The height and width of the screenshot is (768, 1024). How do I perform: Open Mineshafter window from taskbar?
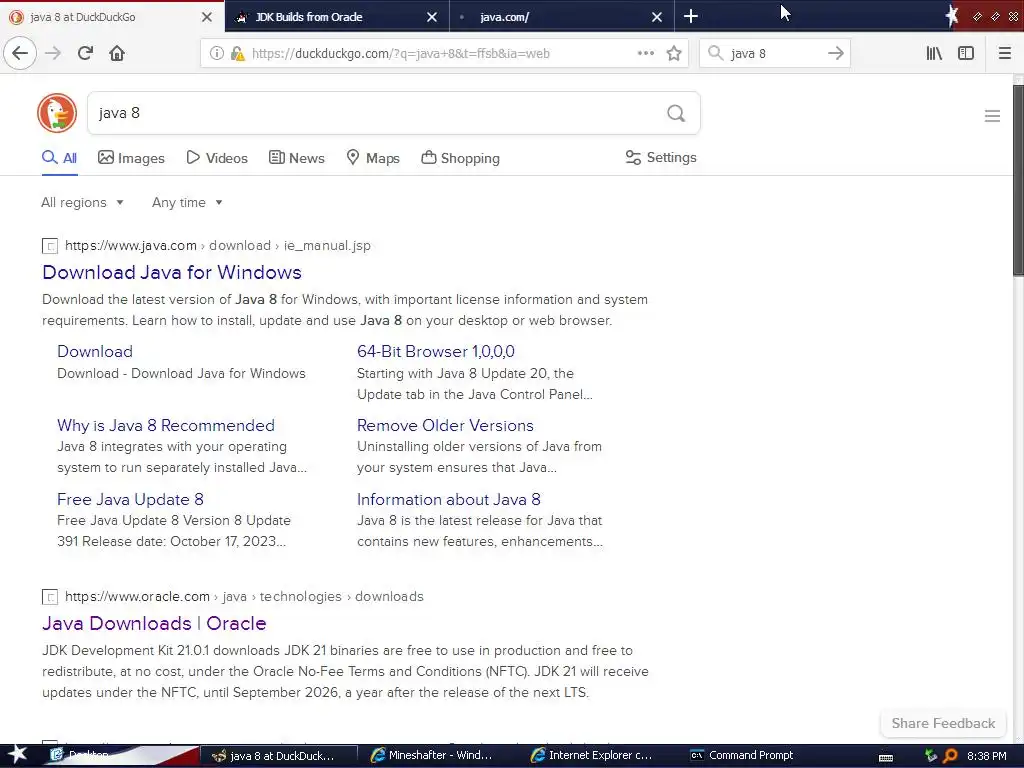(x=432, y=756)
